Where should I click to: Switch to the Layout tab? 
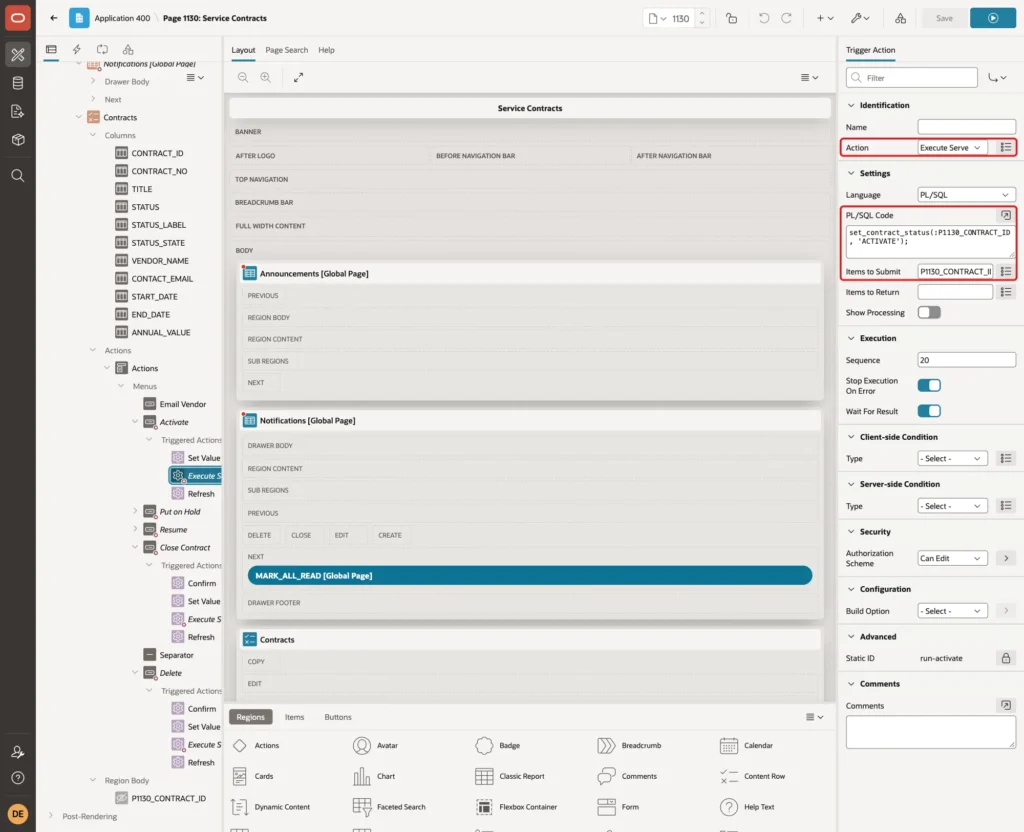pos(243,50)
